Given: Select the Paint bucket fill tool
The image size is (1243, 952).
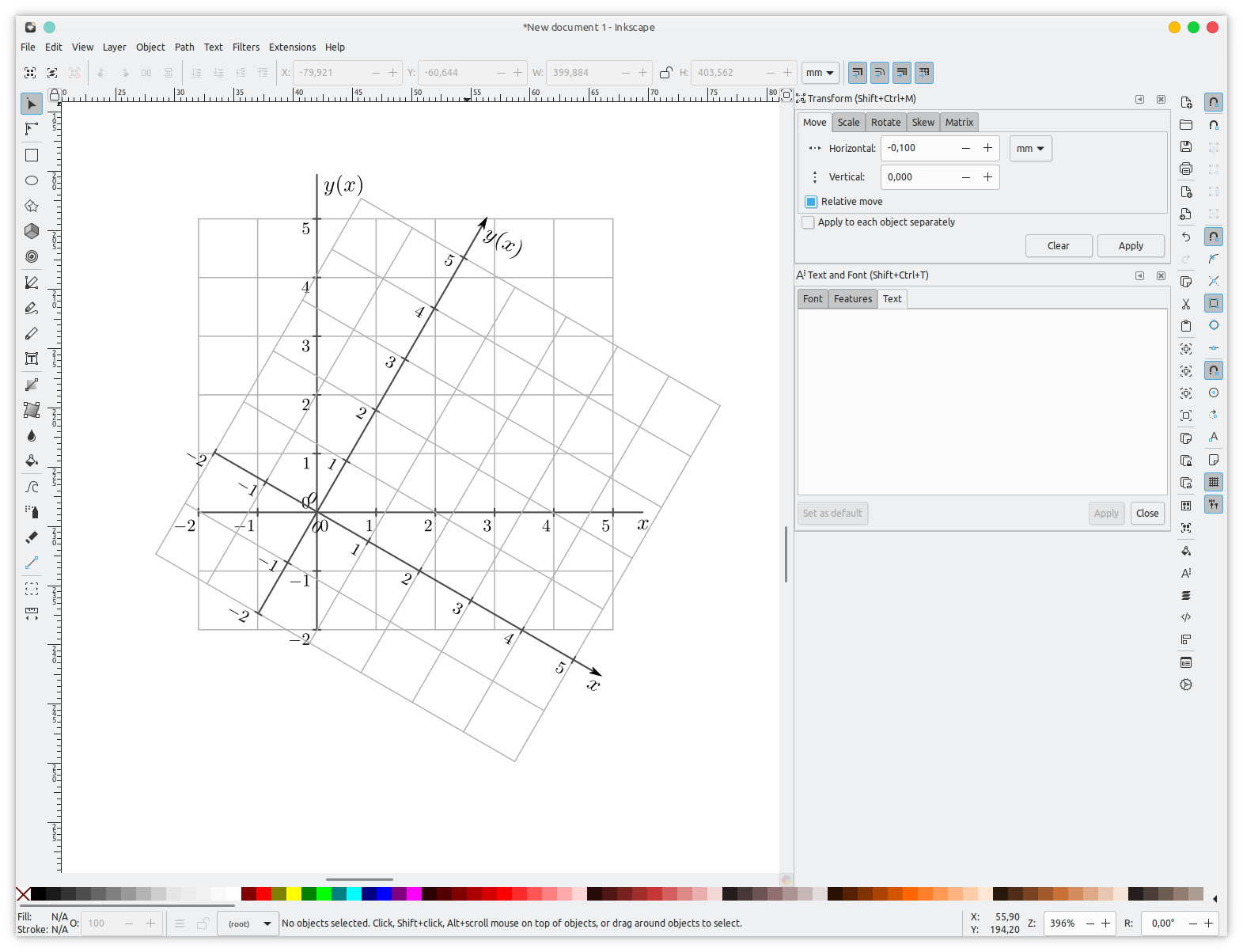Looking at the screenshot, I should (32, 461).
